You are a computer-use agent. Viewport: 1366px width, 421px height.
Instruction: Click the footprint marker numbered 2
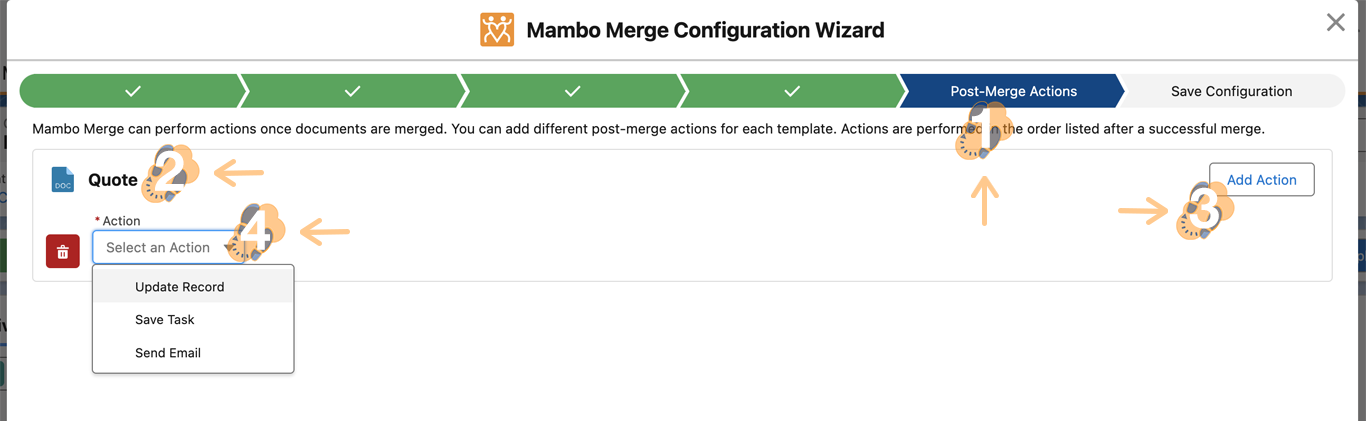tap(170, 174)
